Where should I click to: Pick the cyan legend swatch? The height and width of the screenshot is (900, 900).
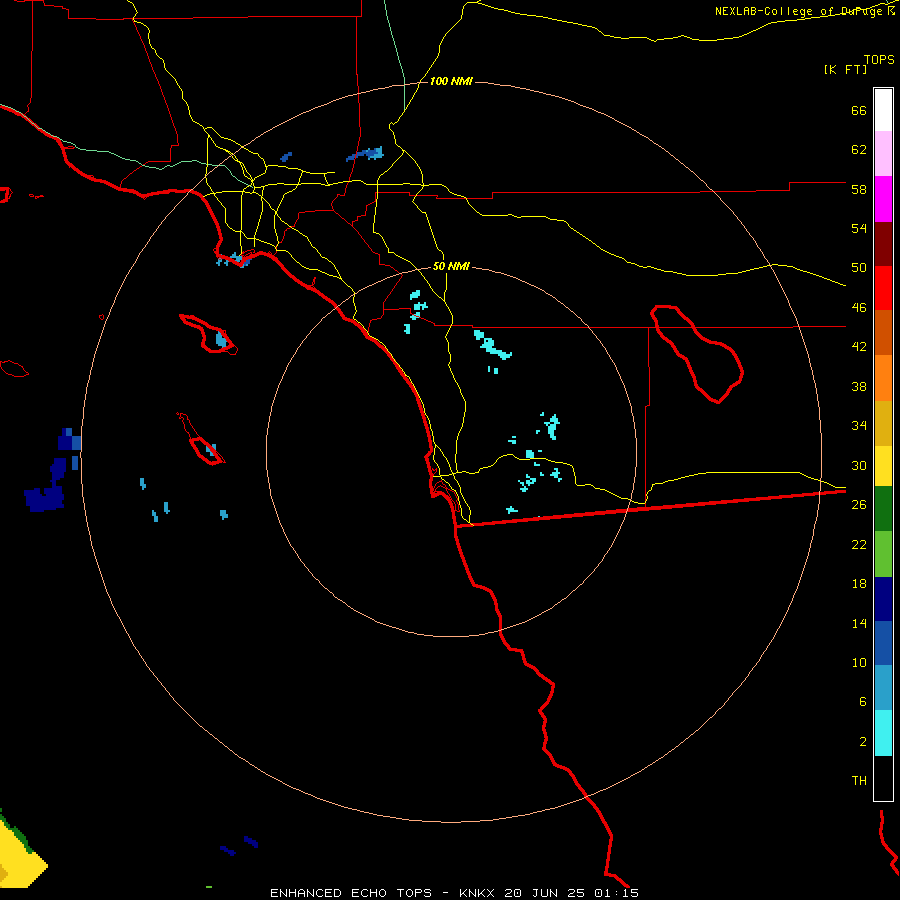(x=883, y=733)
